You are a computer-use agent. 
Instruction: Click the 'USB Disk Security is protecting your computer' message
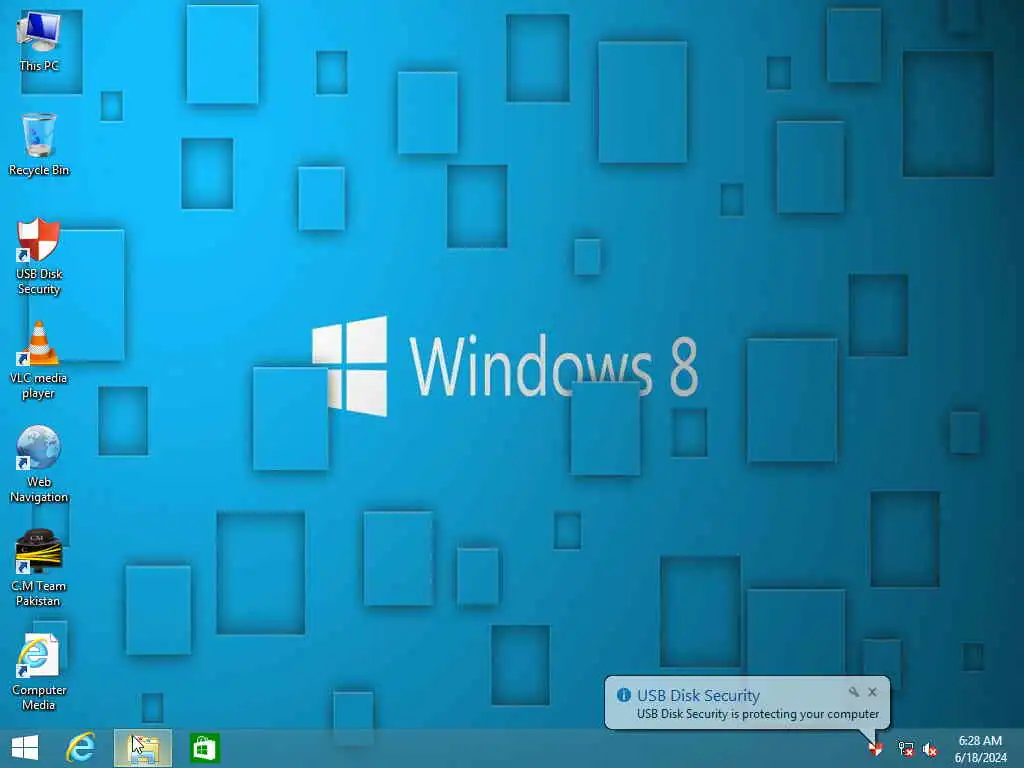tap(758, 714)
